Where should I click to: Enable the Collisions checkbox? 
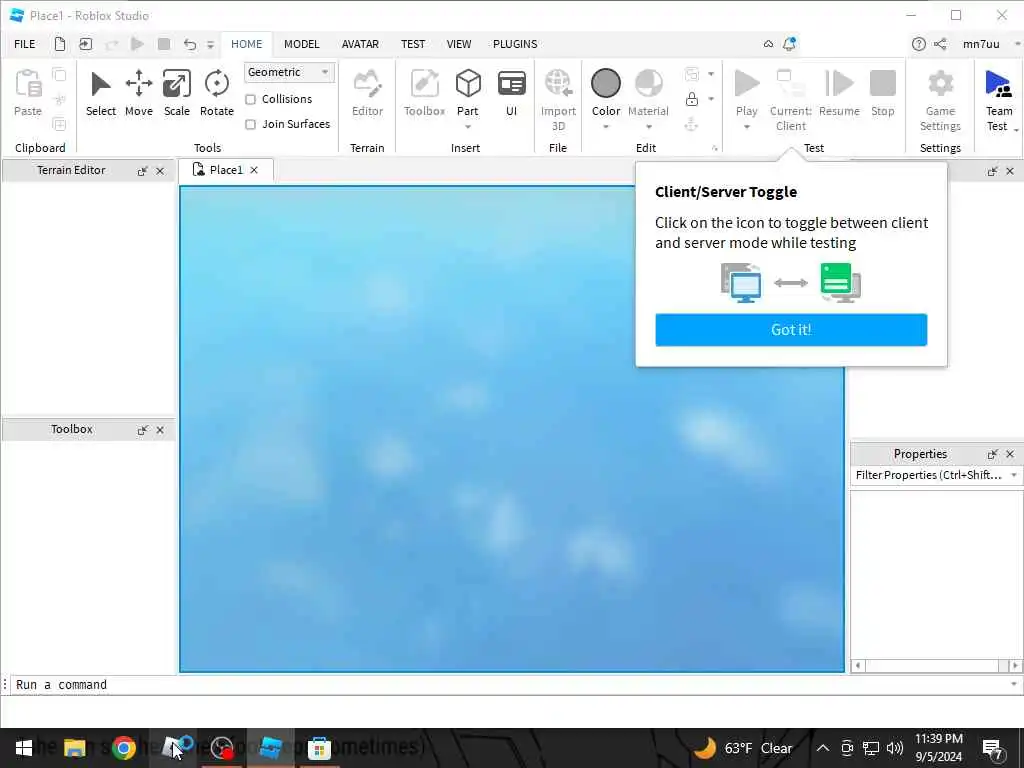tap(250, 99)
